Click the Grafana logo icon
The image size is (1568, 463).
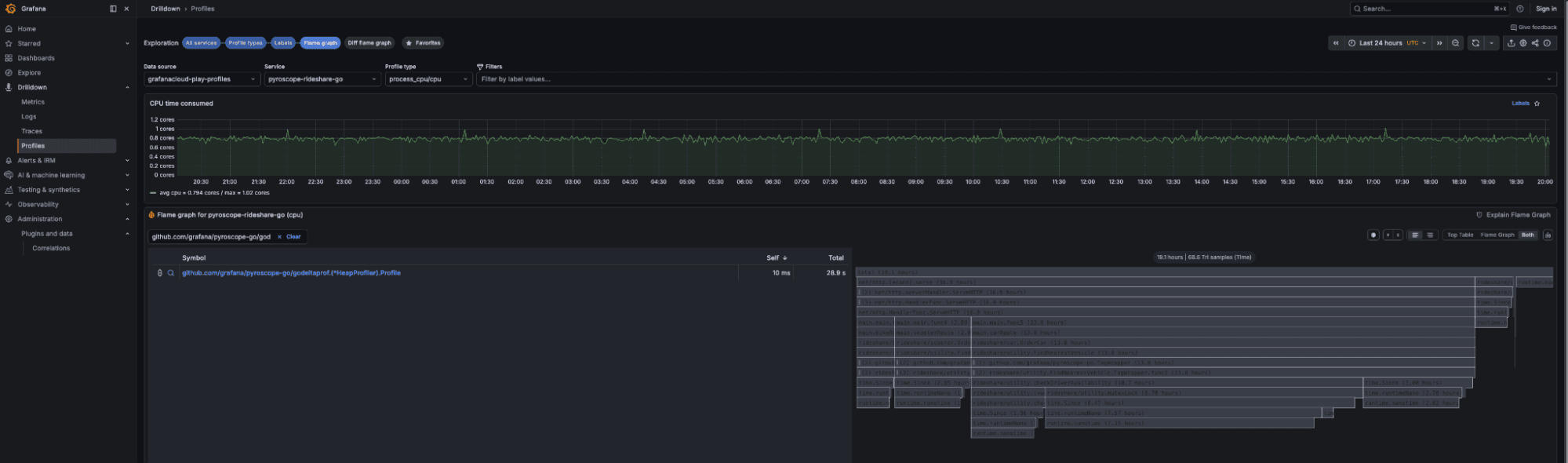(10, 9)
